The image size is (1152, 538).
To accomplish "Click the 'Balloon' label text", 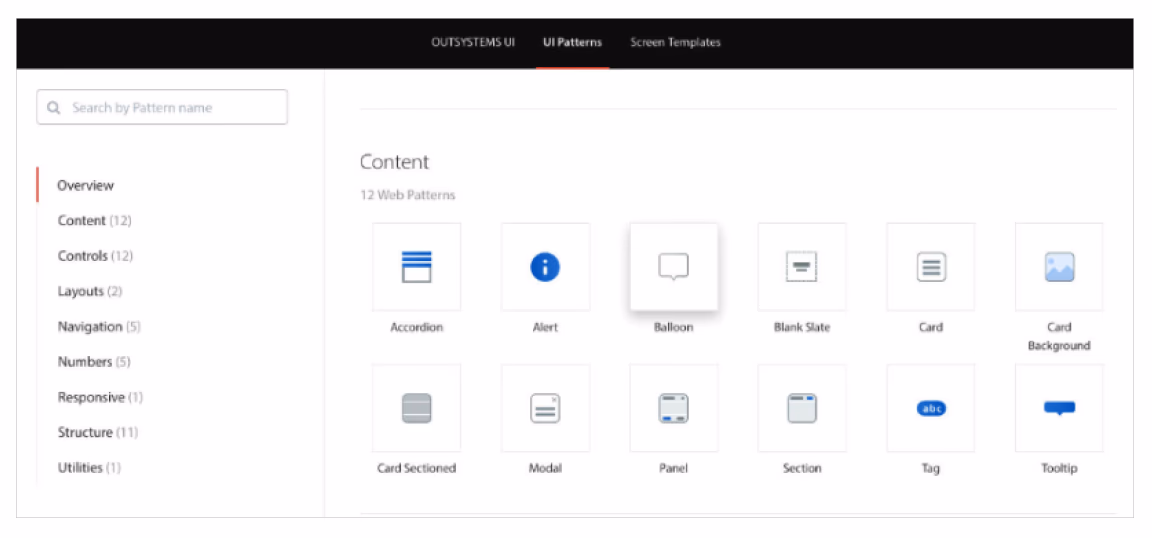I will click(x=674, y=327).
